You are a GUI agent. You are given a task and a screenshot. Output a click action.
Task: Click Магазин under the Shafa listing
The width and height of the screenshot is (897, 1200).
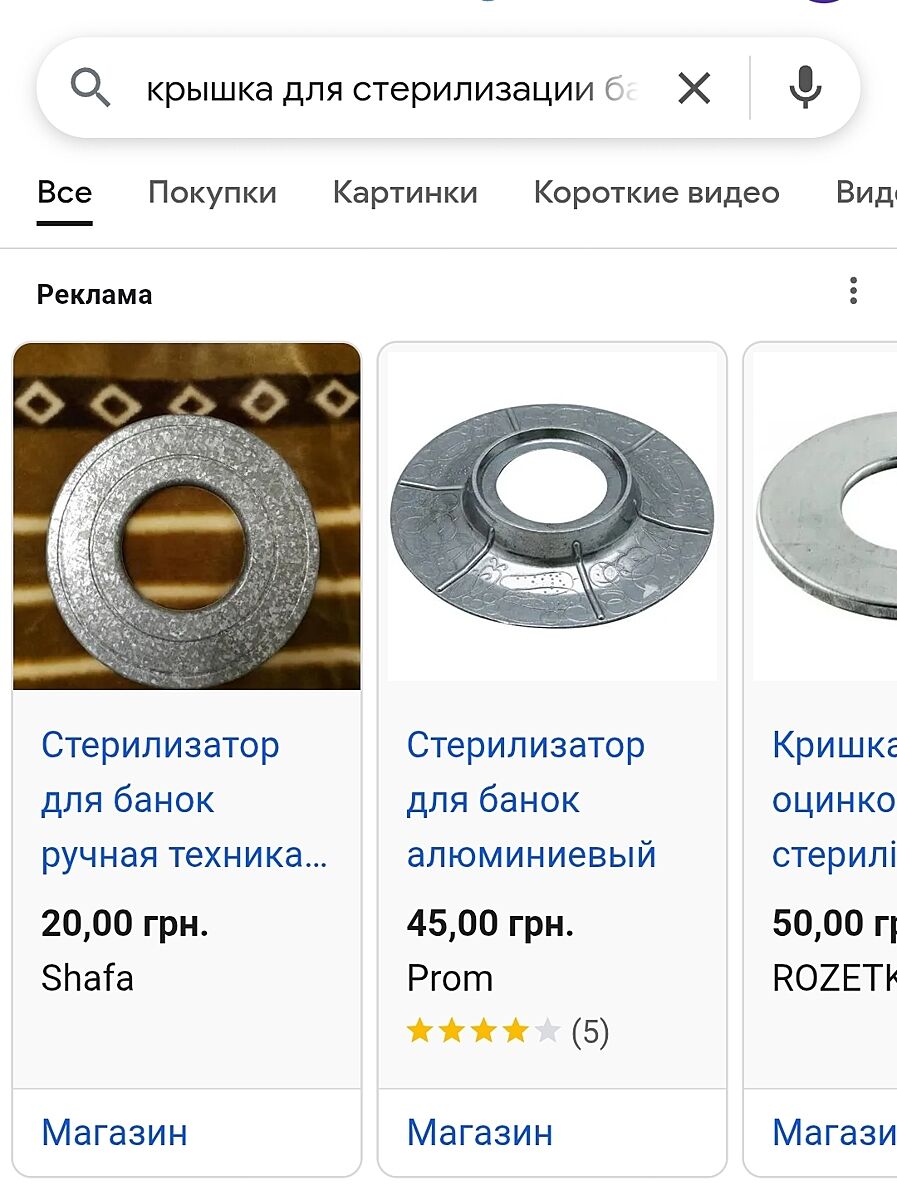click(114, 1132)
